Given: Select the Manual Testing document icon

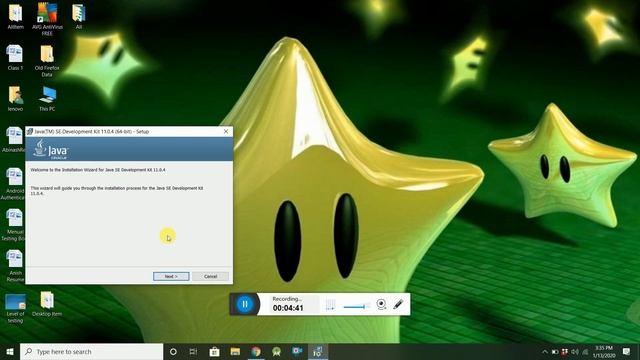Looking at the screenshot, I should pyautogui.click(x=13, y=225).
